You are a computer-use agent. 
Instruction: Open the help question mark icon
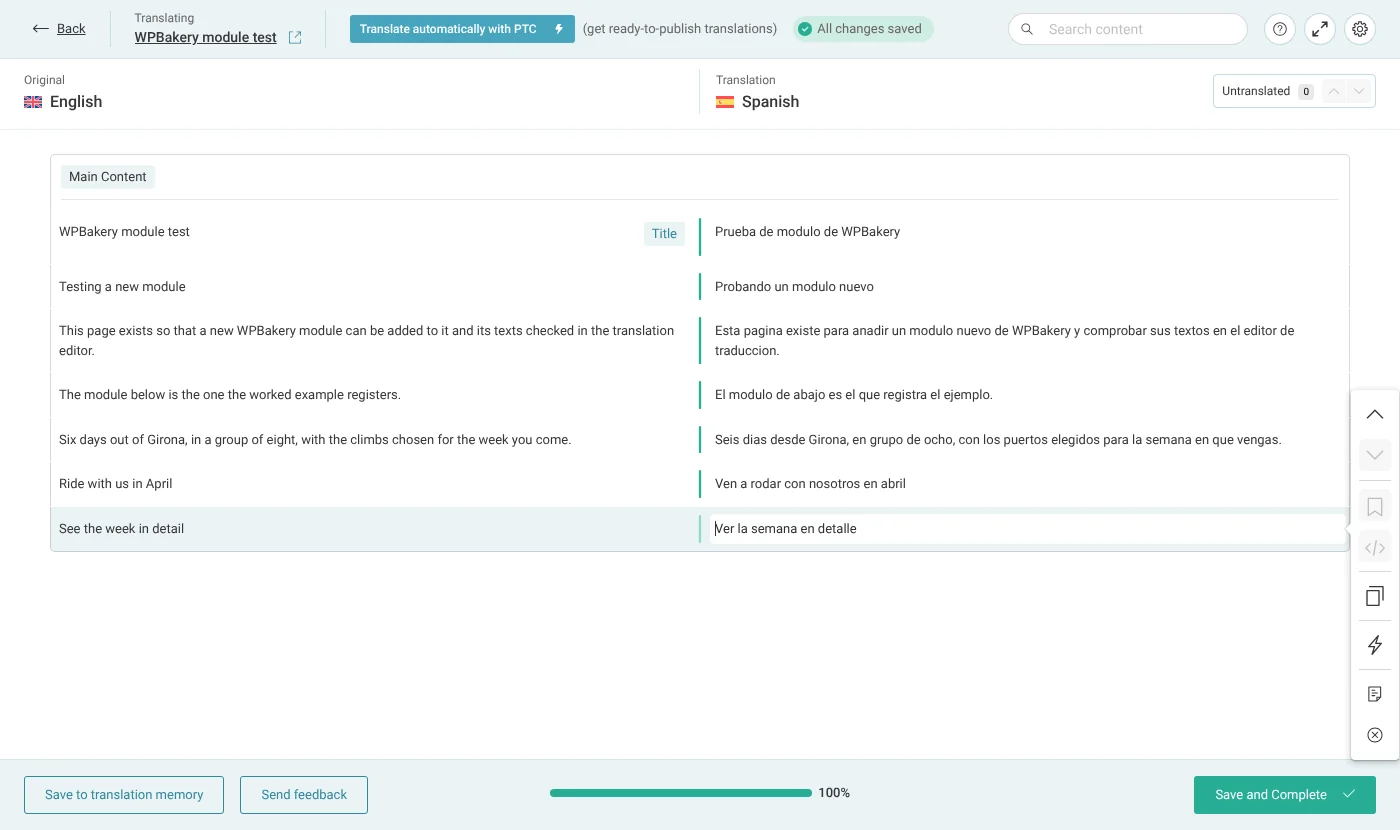[x=1280, y=29]
